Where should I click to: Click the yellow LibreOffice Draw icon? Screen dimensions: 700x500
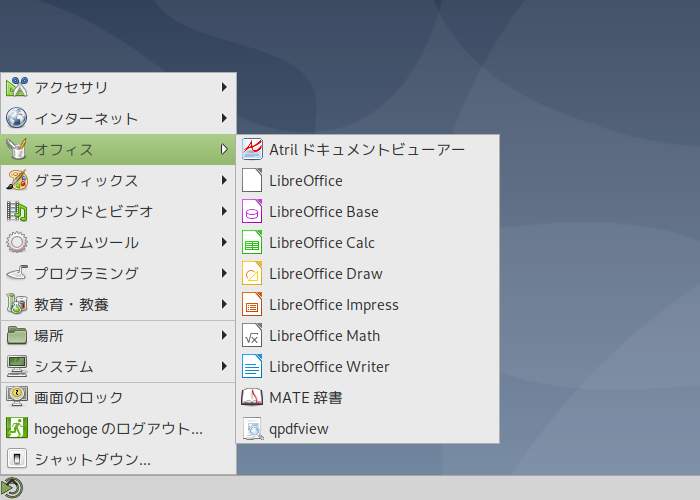(x=252, y=273)
